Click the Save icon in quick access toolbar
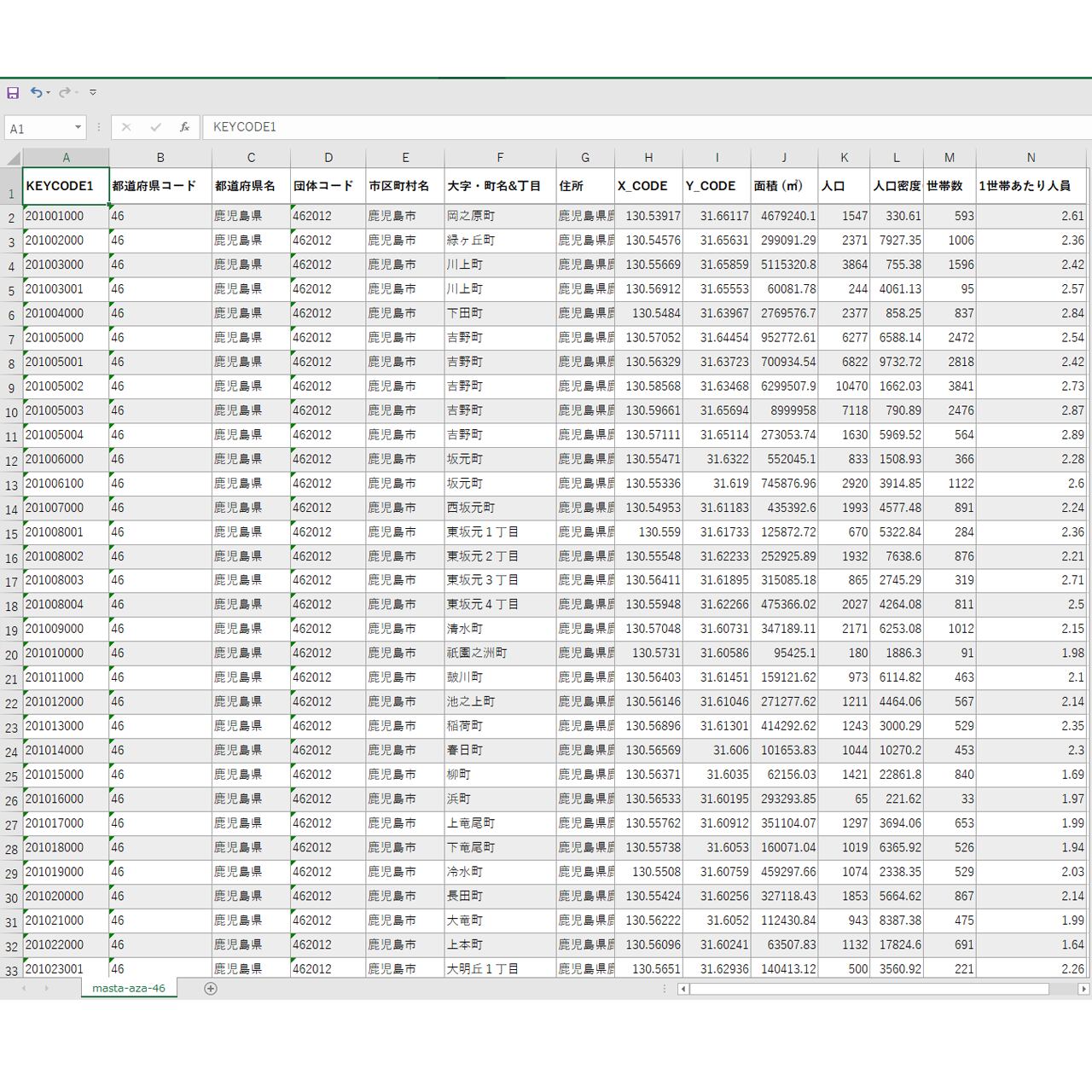 tap(13, 92)
